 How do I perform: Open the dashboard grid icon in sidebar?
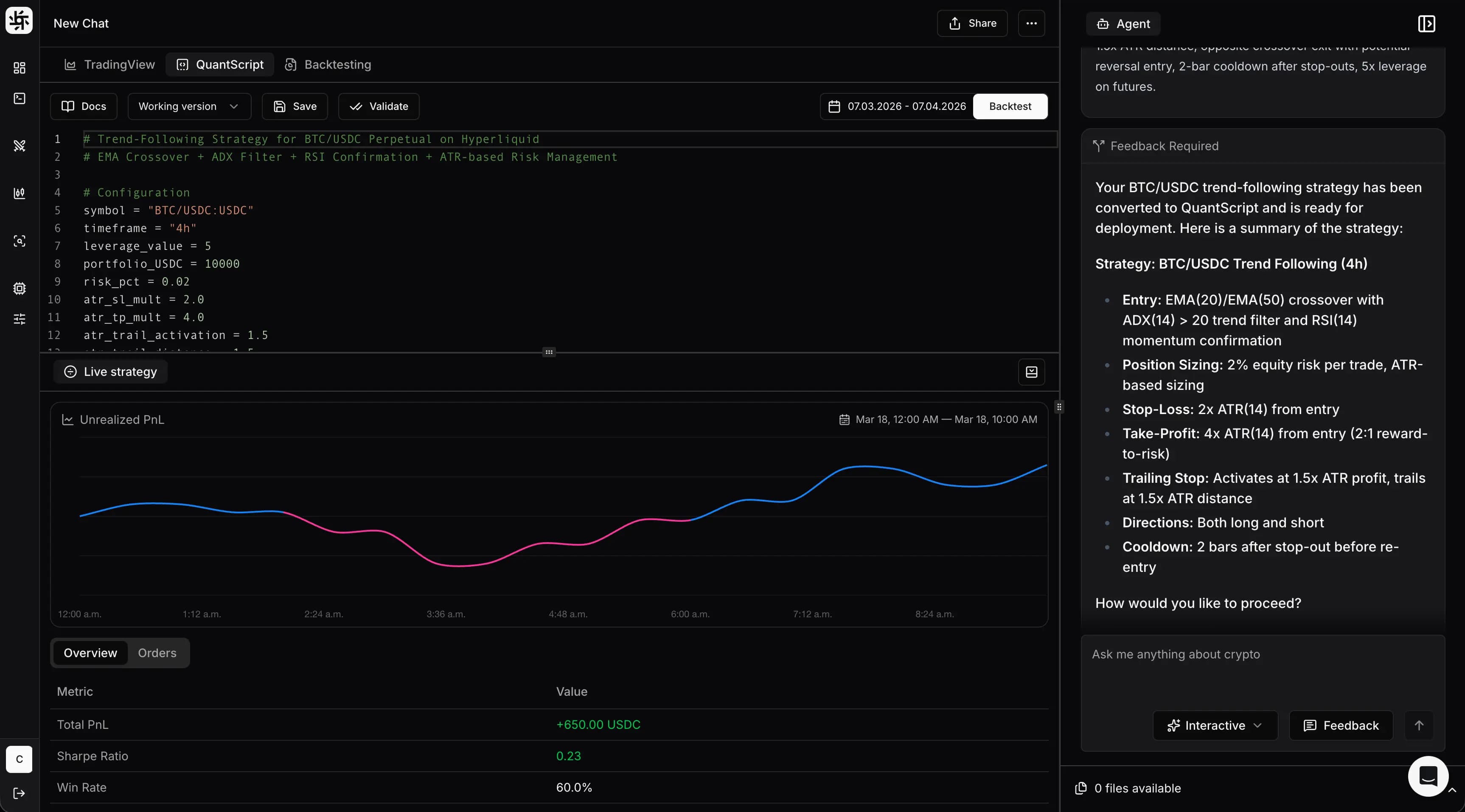click(20, 68)
